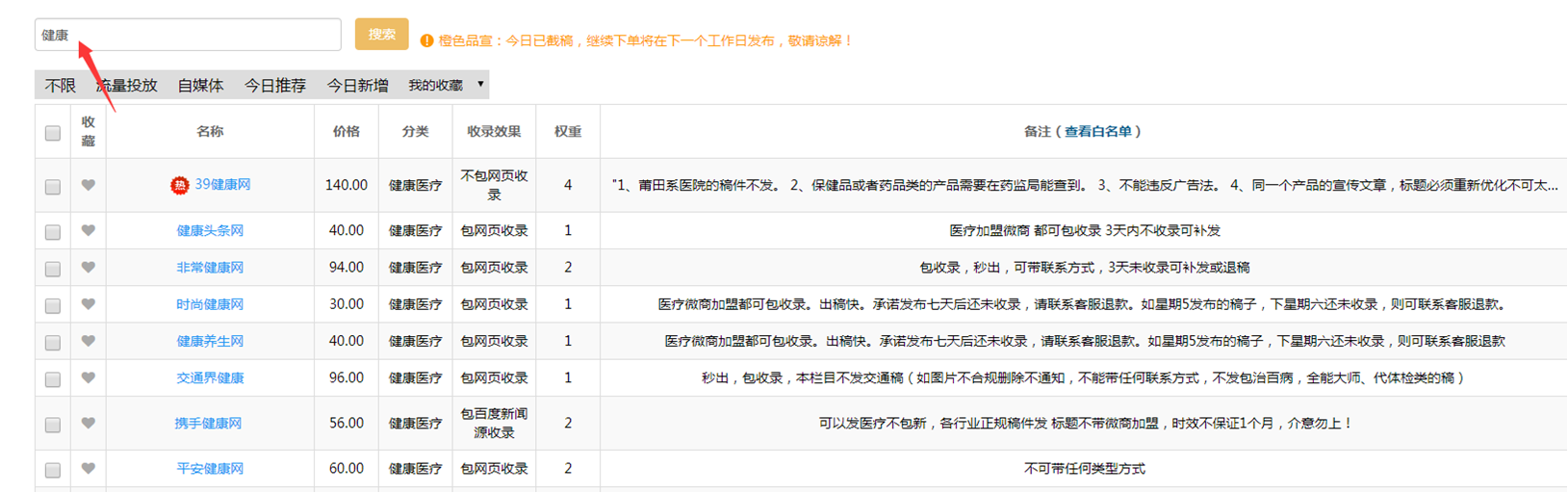This screenshot has width=1568, height=493.
Task: Open the 我的收藏 filter
Action: tap(448, 85)
